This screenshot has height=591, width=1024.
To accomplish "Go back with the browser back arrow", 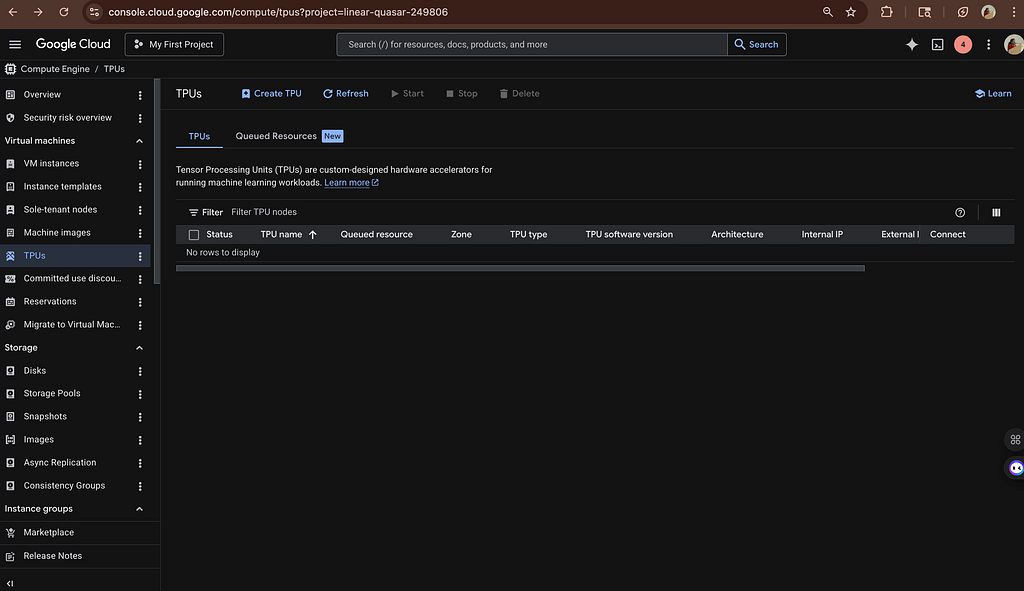I will [12, 12].
